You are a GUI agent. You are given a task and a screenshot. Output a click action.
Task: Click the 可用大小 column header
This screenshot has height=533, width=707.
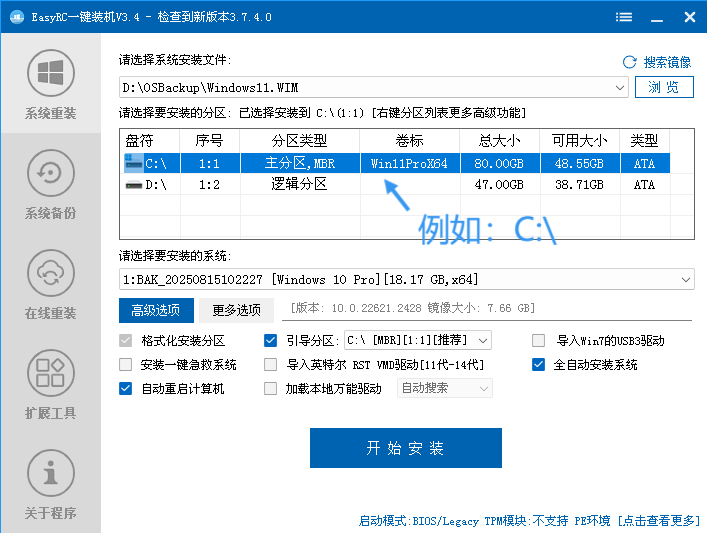tap(579, 141)
